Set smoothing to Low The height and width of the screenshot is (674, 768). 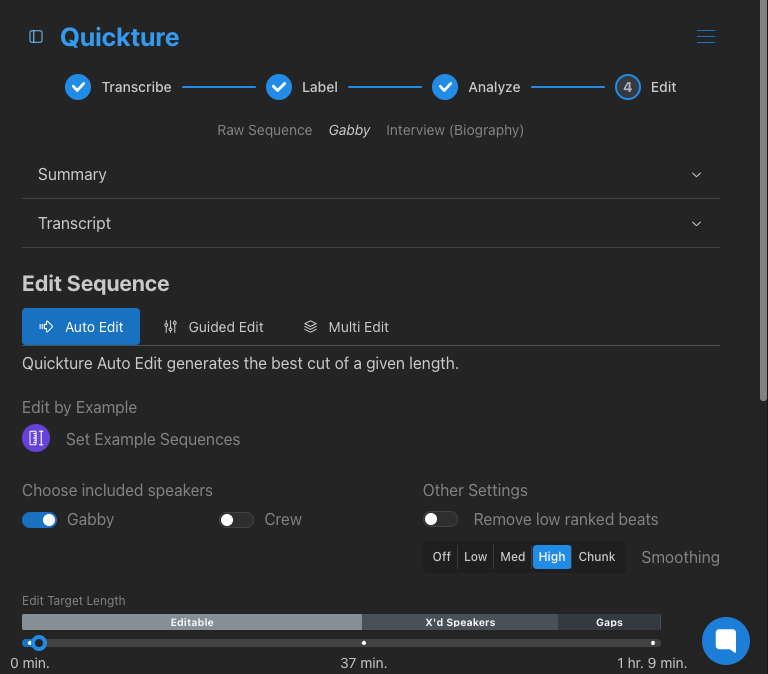(x=476, y=557)
